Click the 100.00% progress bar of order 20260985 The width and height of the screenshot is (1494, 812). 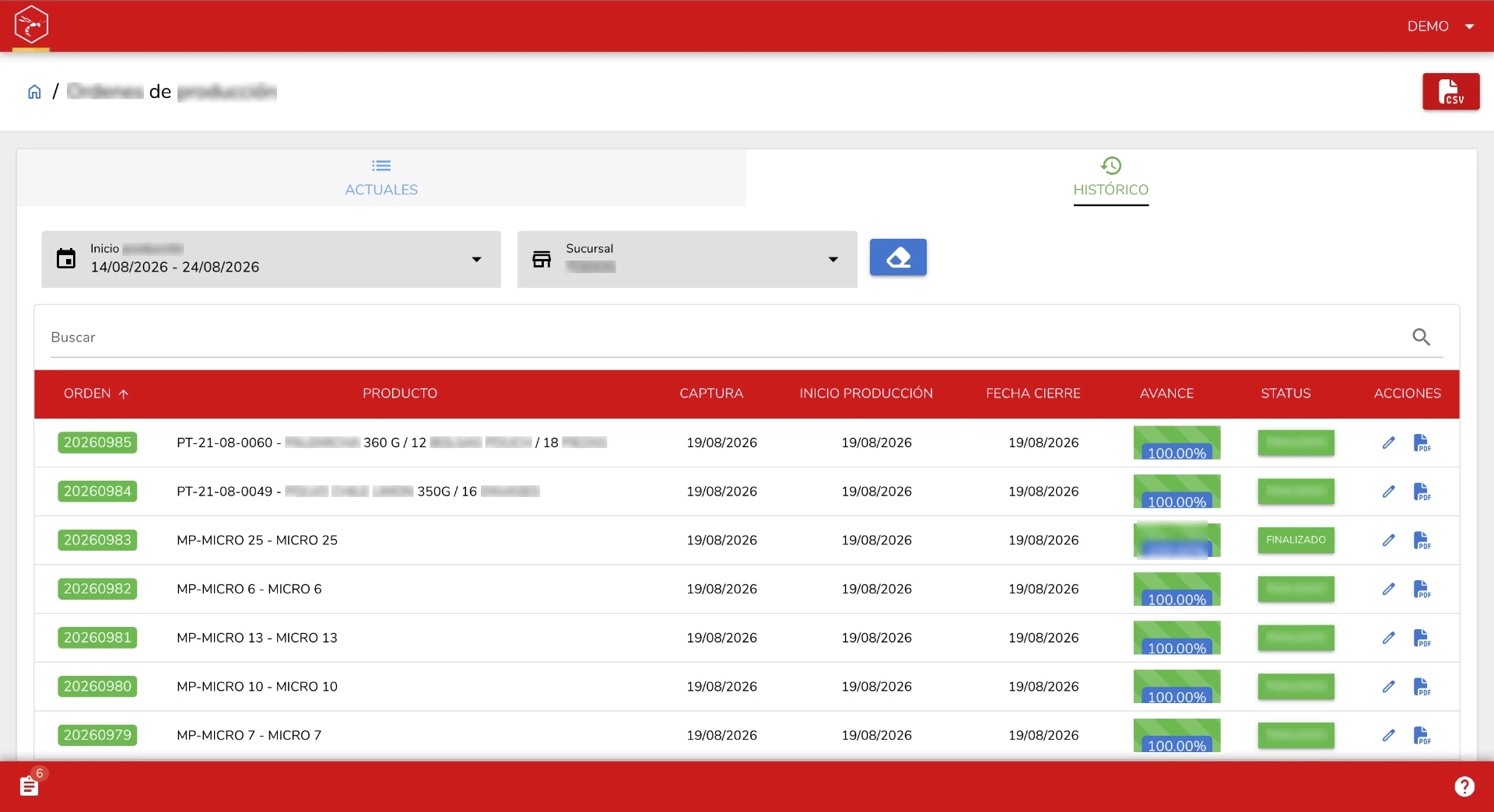click(1177, 443)
